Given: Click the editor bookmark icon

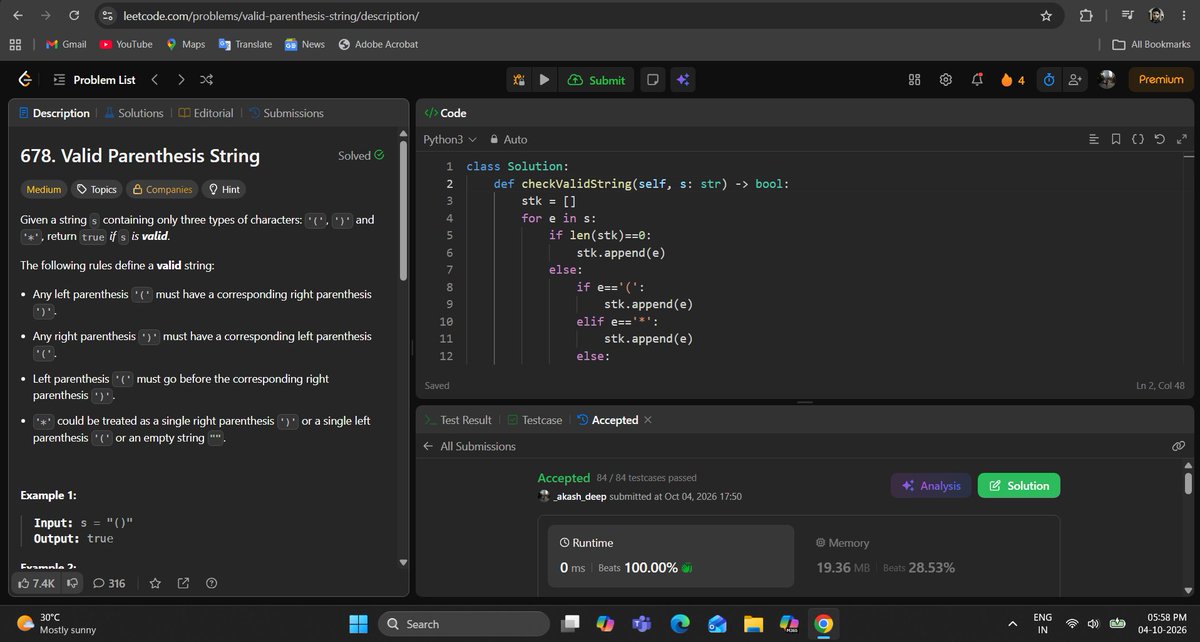Looking at the screenshot, I should tap(1116, 139).
